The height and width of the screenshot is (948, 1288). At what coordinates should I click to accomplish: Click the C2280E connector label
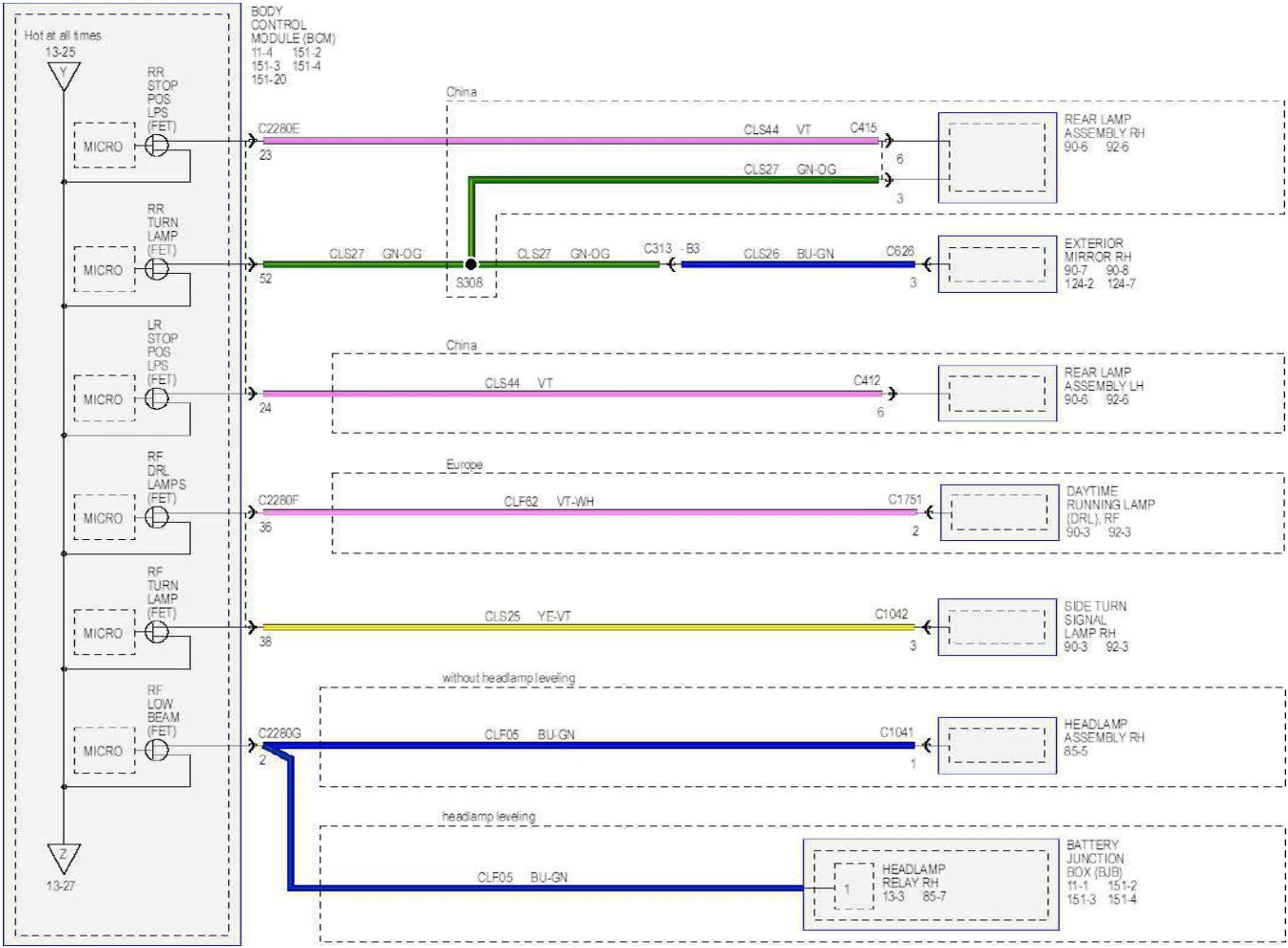[x=279, y=128]
